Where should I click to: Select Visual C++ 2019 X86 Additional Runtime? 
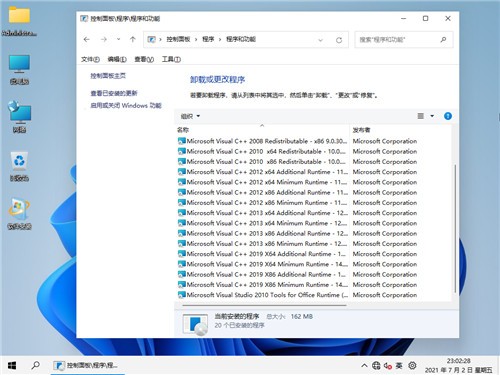(x=263, y=275)
